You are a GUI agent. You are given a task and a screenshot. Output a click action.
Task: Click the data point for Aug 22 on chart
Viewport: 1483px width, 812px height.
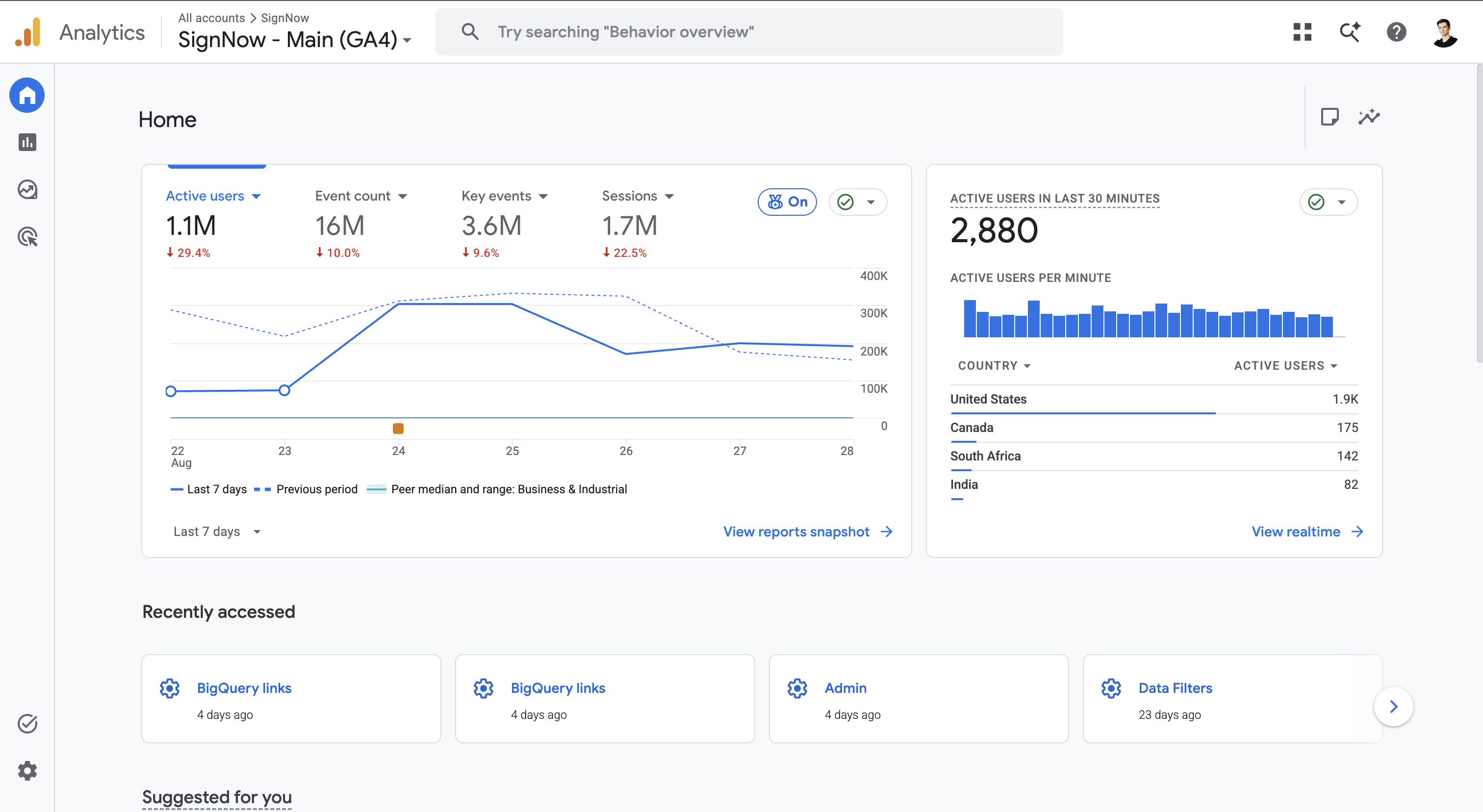[x=171, y=391]
